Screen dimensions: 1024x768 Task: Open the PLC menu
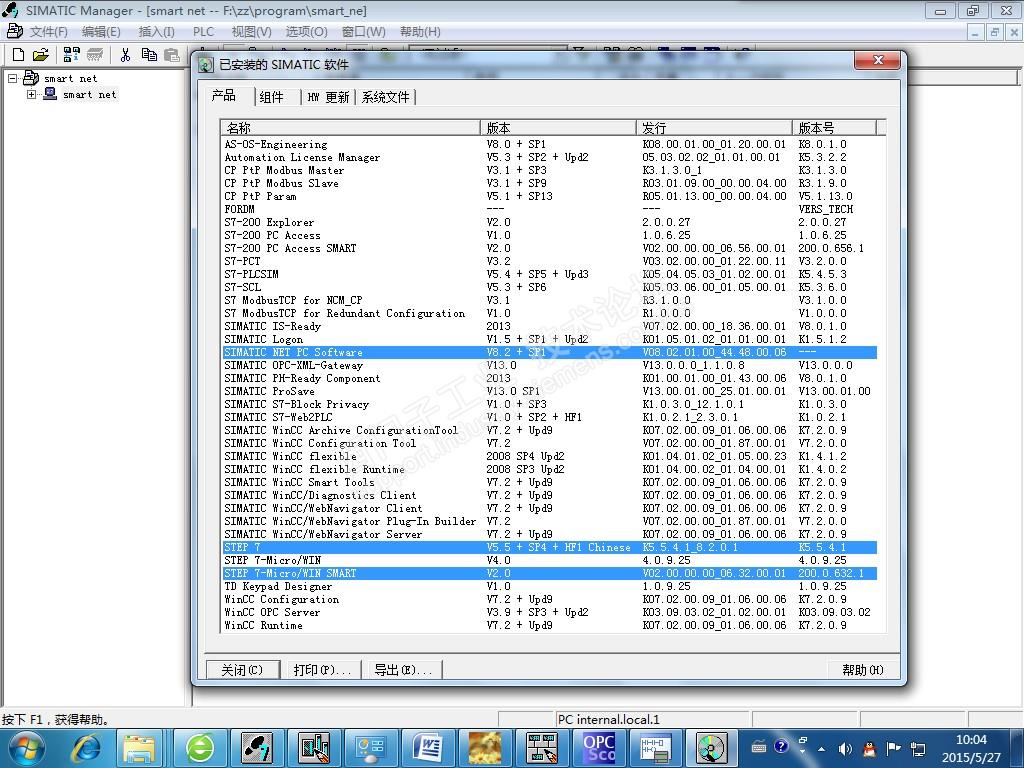pos(203,31)
